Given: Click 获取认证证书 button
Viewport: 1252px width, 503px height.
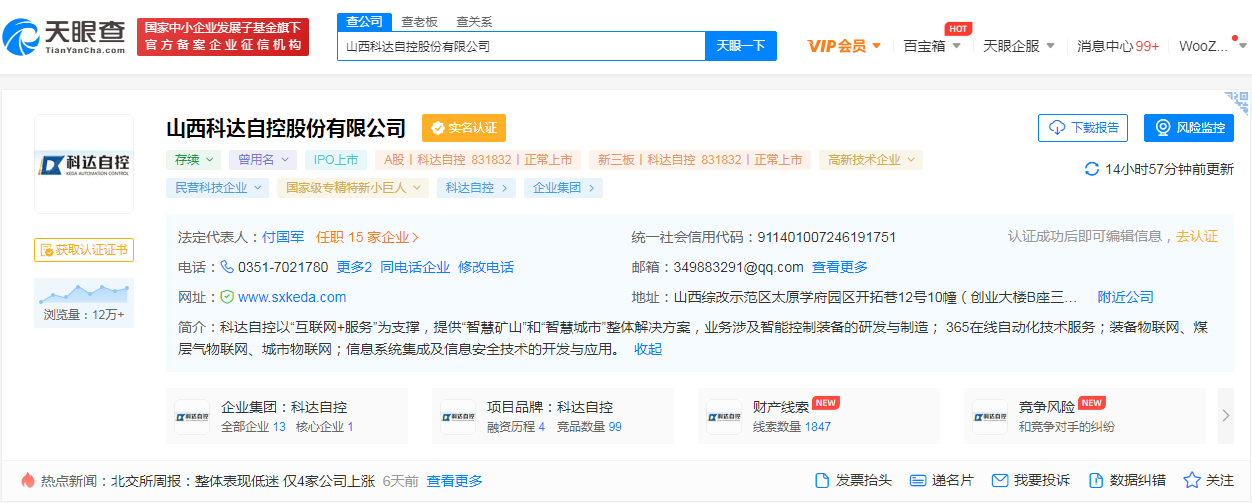Looking at the screenshot, I should (x=84, y=250).
